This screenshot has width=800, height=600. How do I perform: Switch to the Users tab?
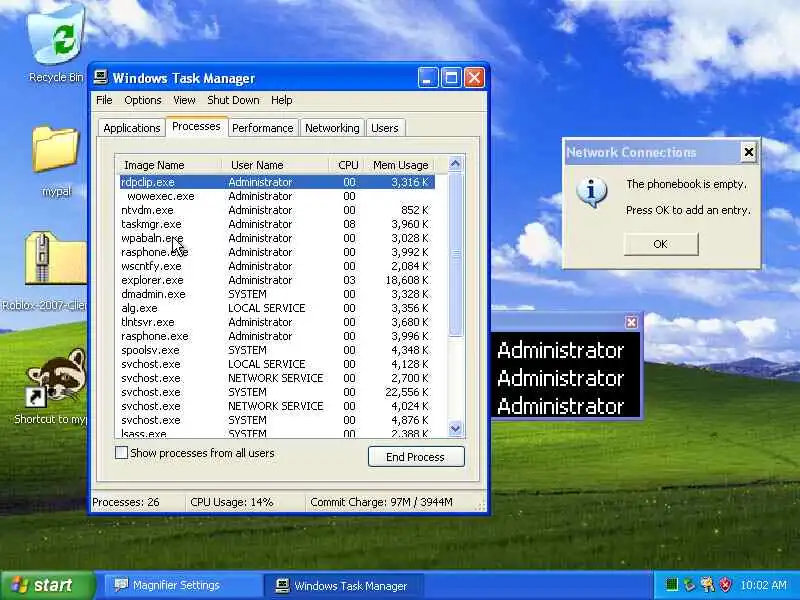pos(385,128)
